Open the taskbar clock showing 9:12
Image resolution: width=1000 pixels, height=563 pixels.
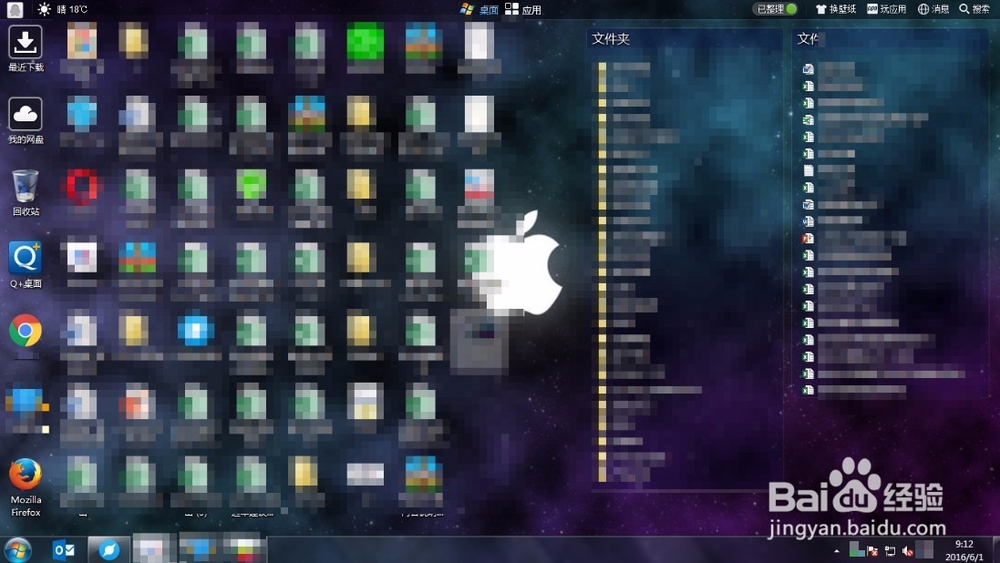click(x=964, y=550)
